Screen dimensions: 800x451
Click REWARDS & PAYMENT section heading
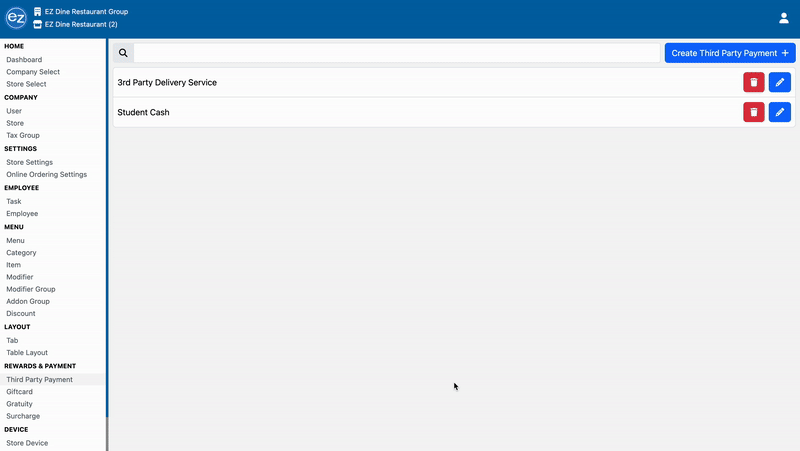coord(40,366)
